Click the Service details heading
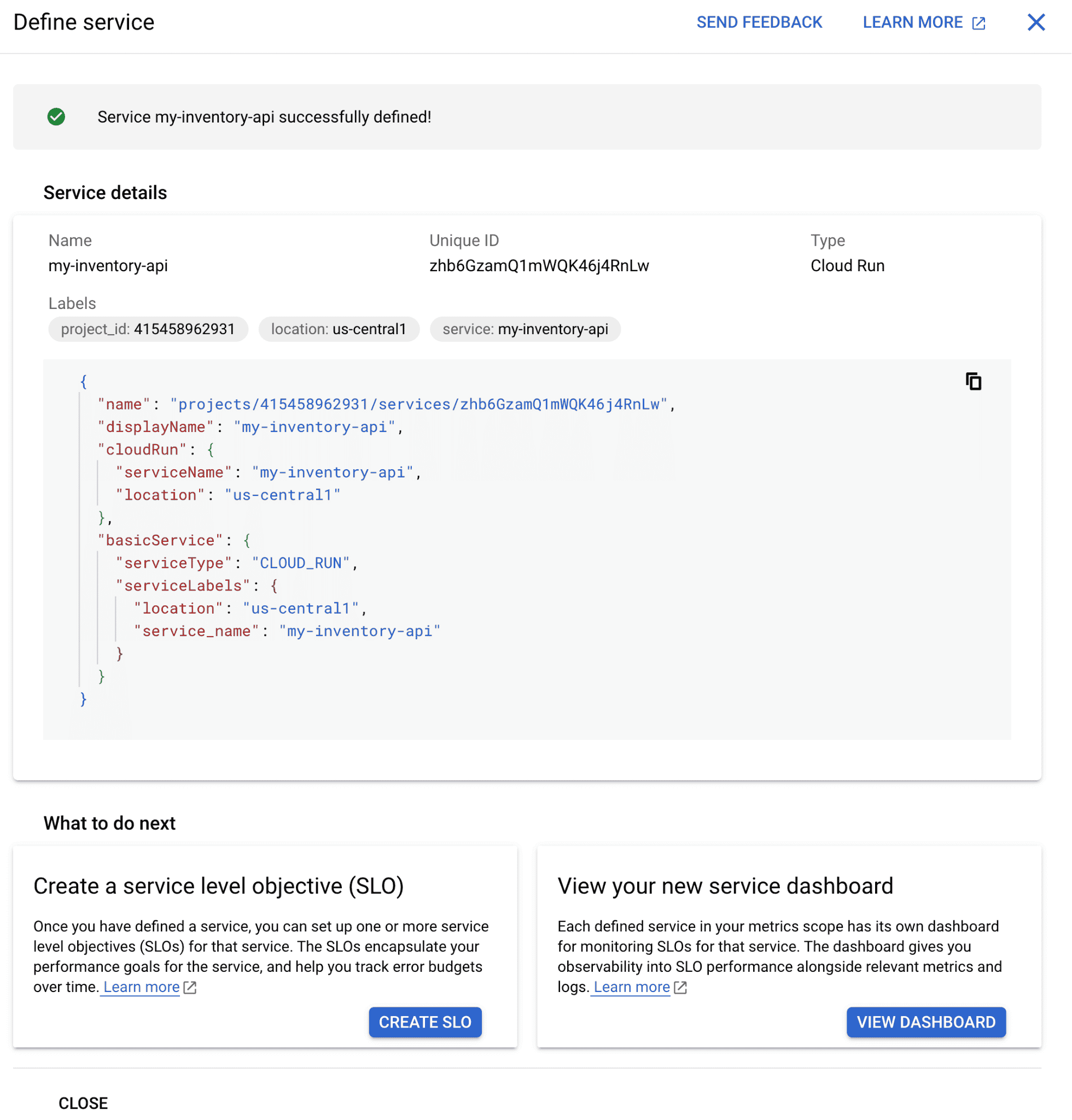Image resolution: width=1072 pixels, height=1120 pixels. click(x=104, y=192)
